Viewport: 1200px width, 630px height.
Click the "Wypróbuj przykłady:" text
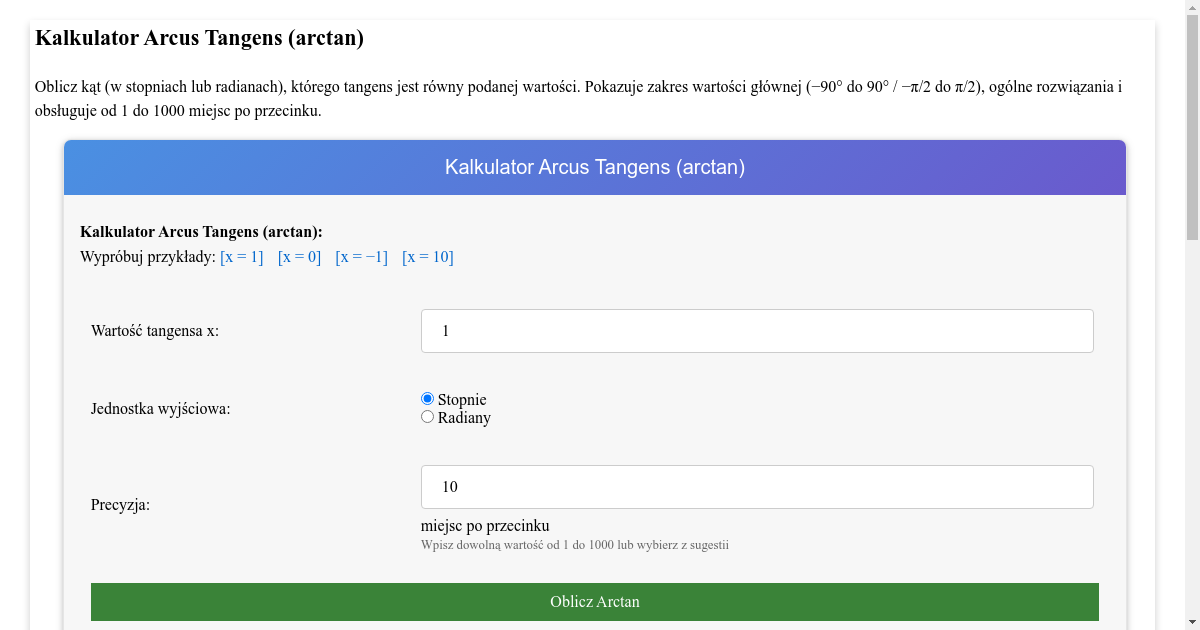pyautogui.click(x=148, y=257)
